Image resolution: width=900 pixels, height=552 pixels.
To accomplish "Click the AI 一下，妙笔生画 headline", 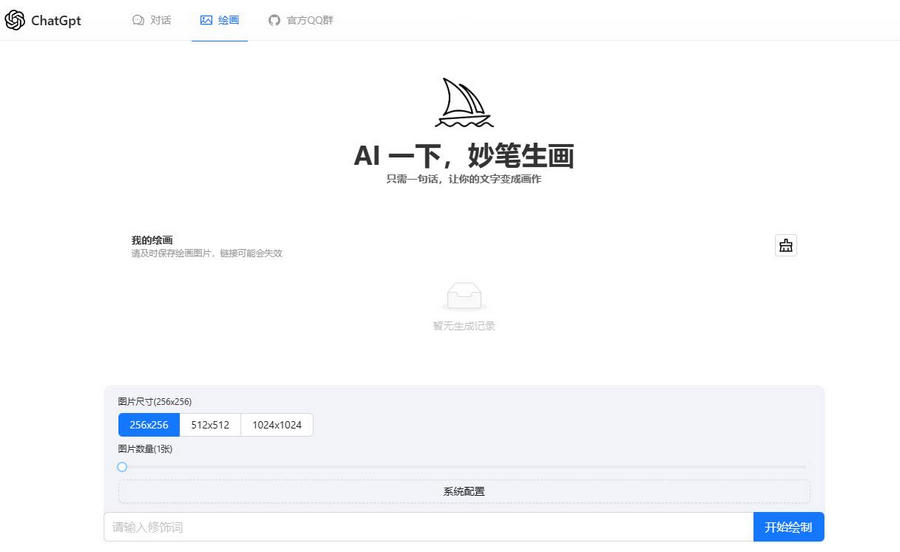I will pos(463,156).
